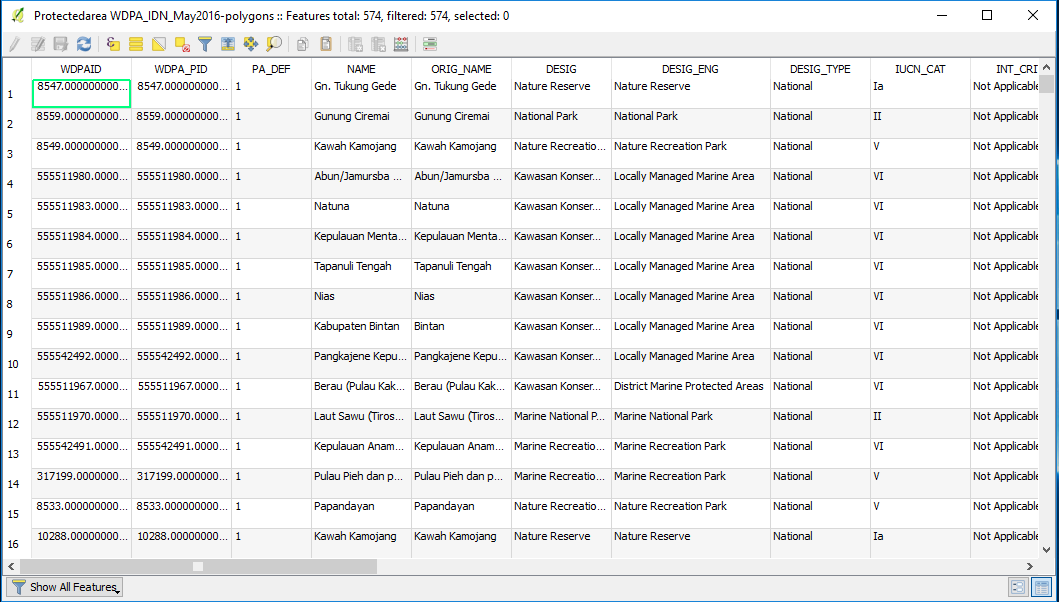
Task: Click Nias in the ORIG_NAME column
Action: click(x=461, y=303)
